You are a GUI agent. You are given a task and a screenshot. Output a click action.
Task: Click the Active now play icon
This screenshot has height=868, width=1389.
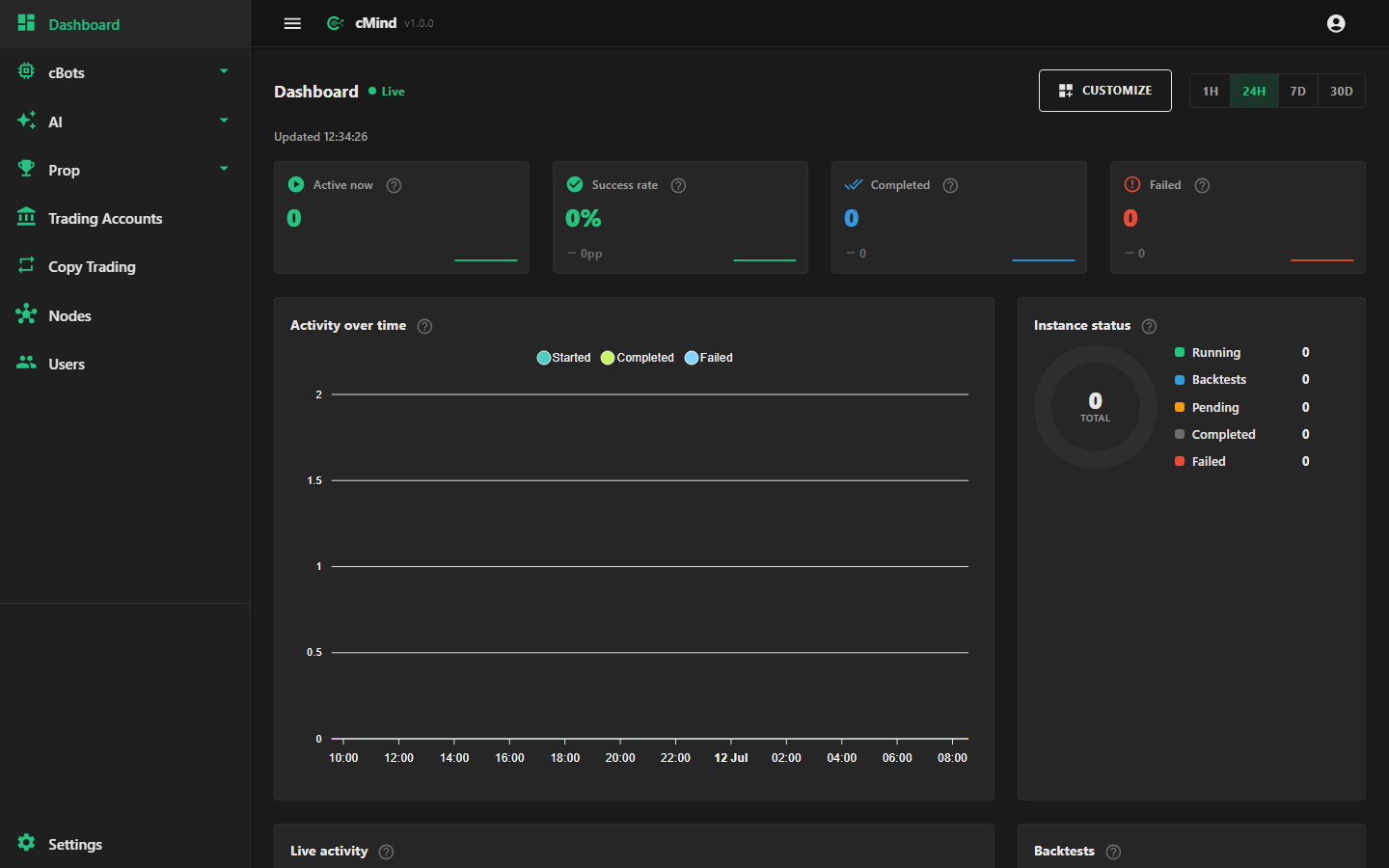[x=296, y=184]
